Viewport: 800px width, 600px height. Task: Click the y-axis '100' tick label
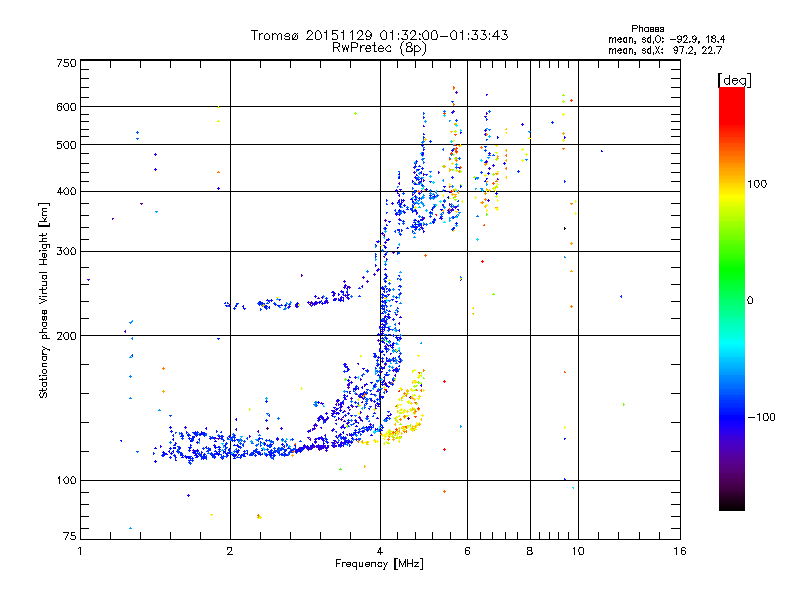tap(66, 480)
